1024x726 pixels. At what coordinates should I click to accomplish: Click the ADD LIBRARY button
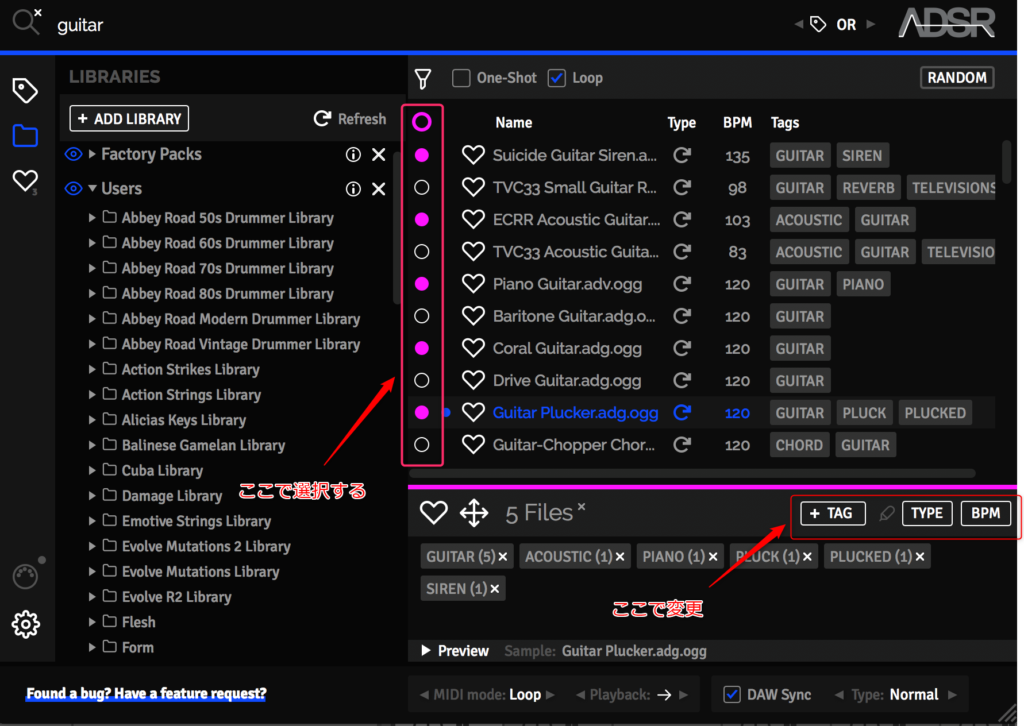tap(129, 119)
